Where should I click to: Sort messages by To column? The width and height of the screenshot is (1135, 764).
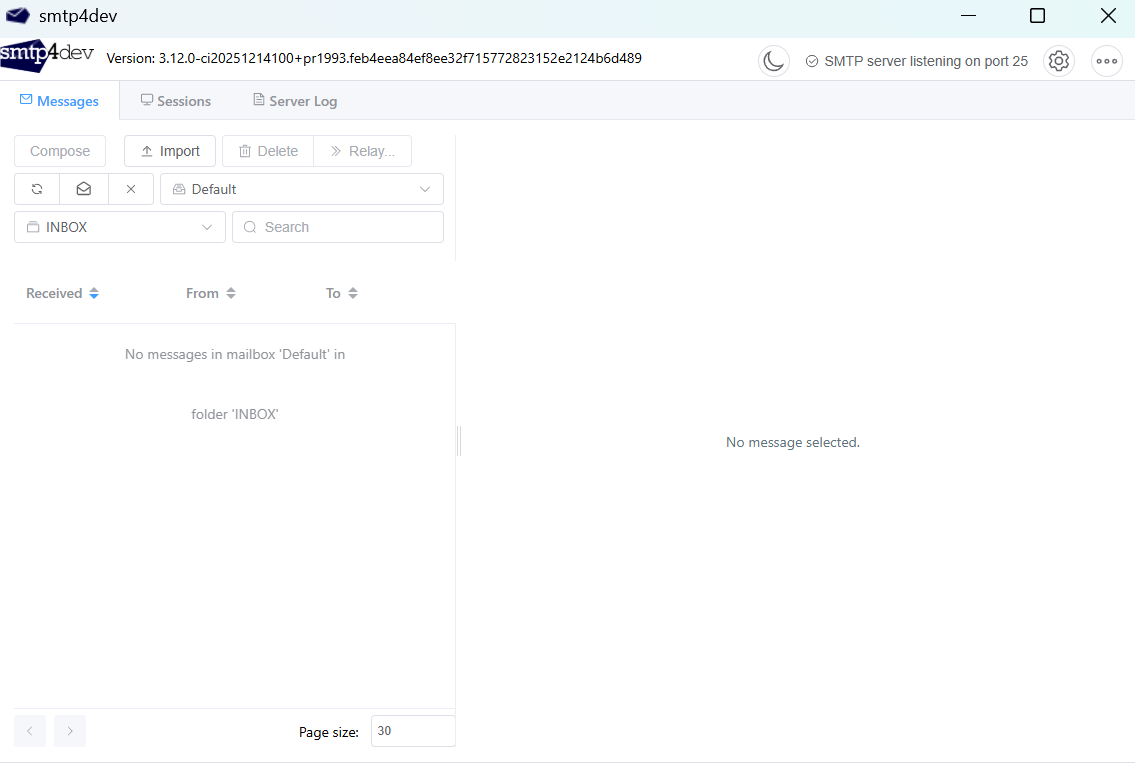342,293
